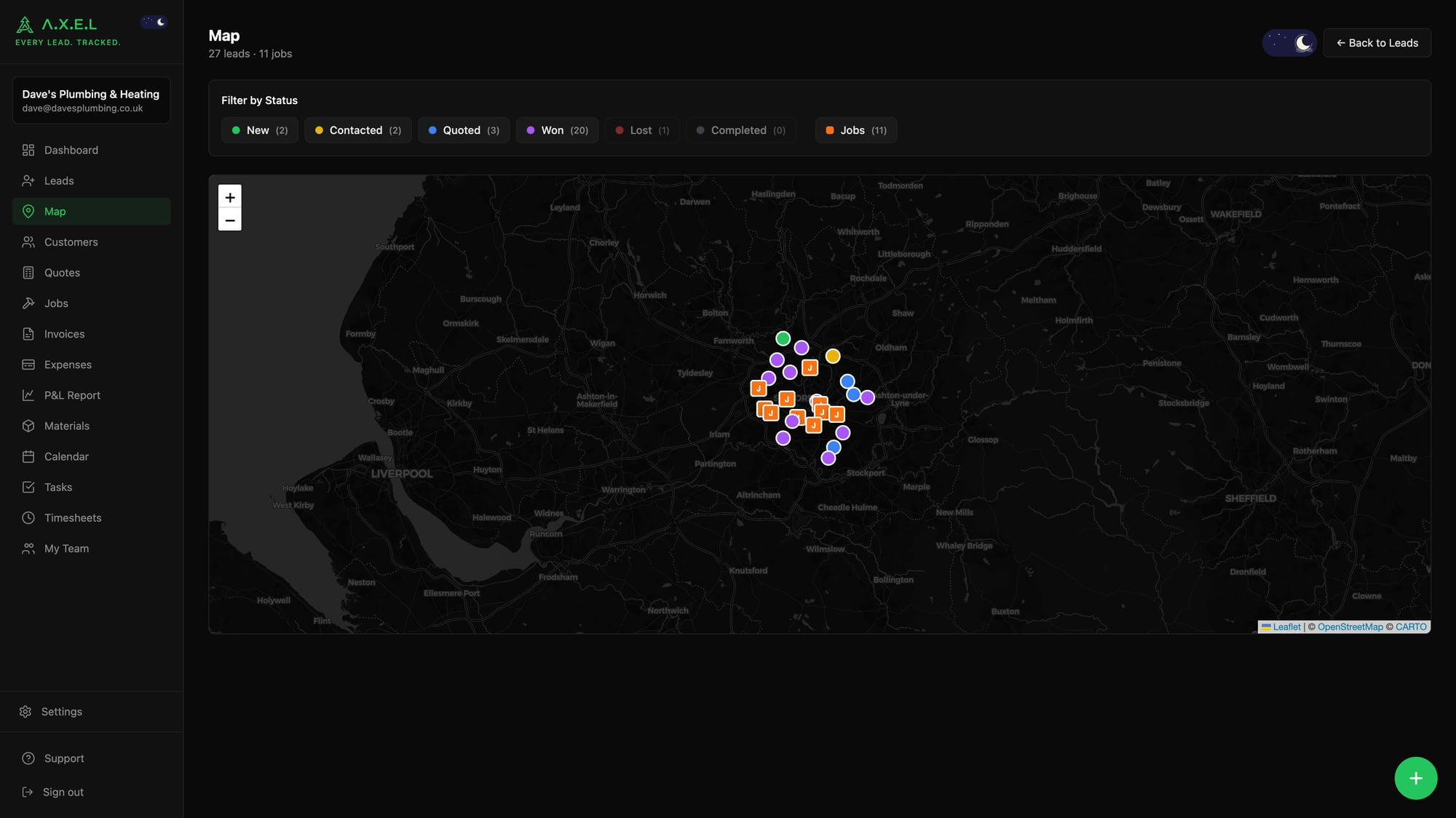1456x818 pixels.
Task: Click the green plus button to add new item
Action: click(x=1415, y=778)
